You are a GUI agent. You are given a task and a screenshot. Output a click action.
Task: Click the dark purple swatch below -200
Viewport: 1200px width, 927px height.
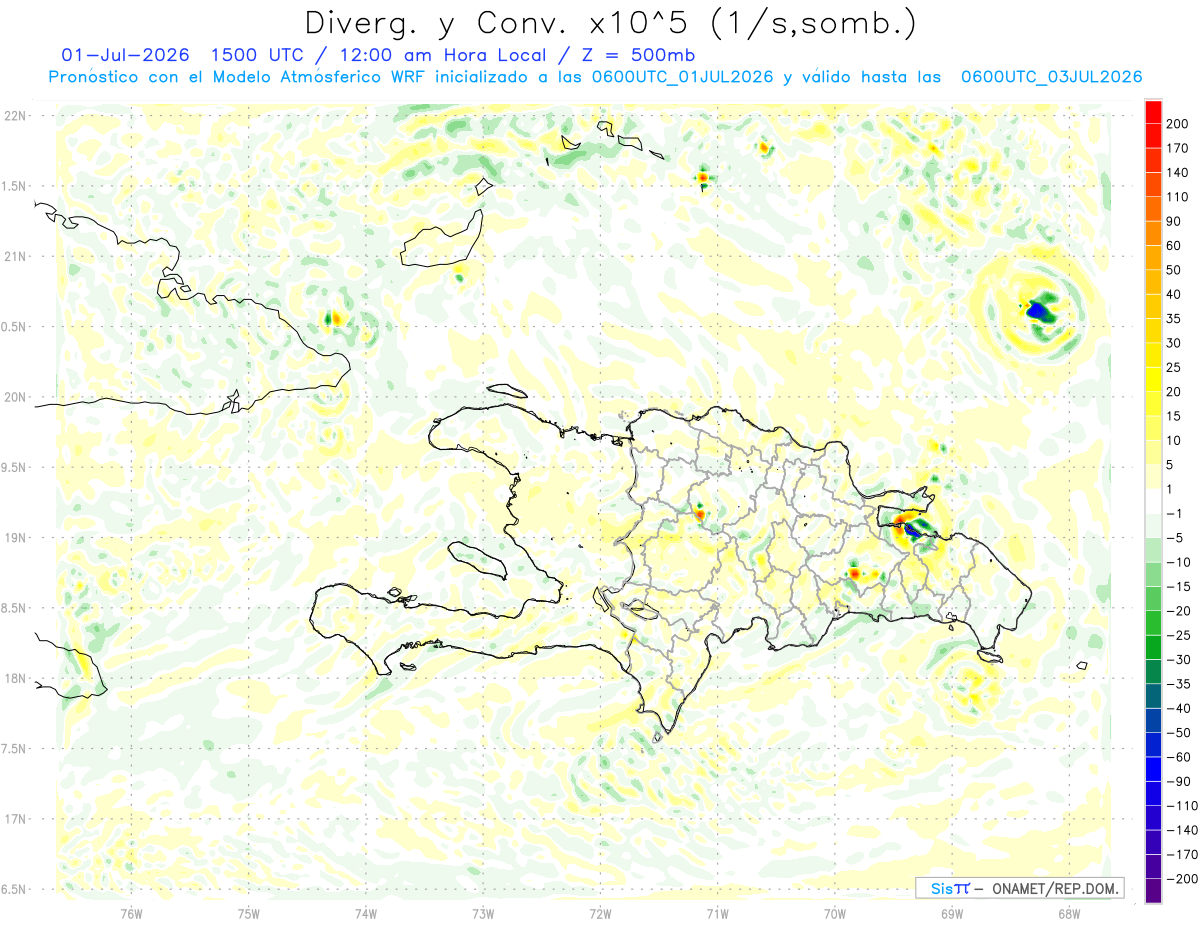[x=1153, y=891]
